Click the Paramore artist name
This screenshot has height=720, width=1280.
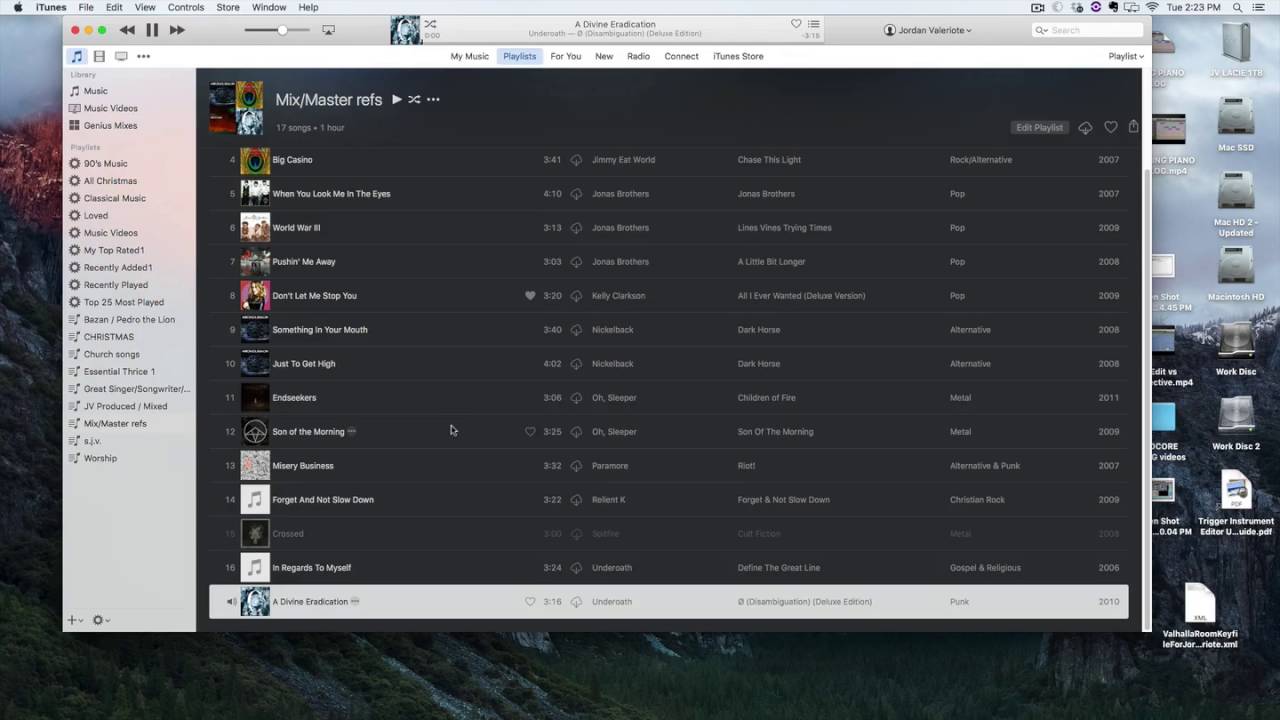(x=610, y=466)
